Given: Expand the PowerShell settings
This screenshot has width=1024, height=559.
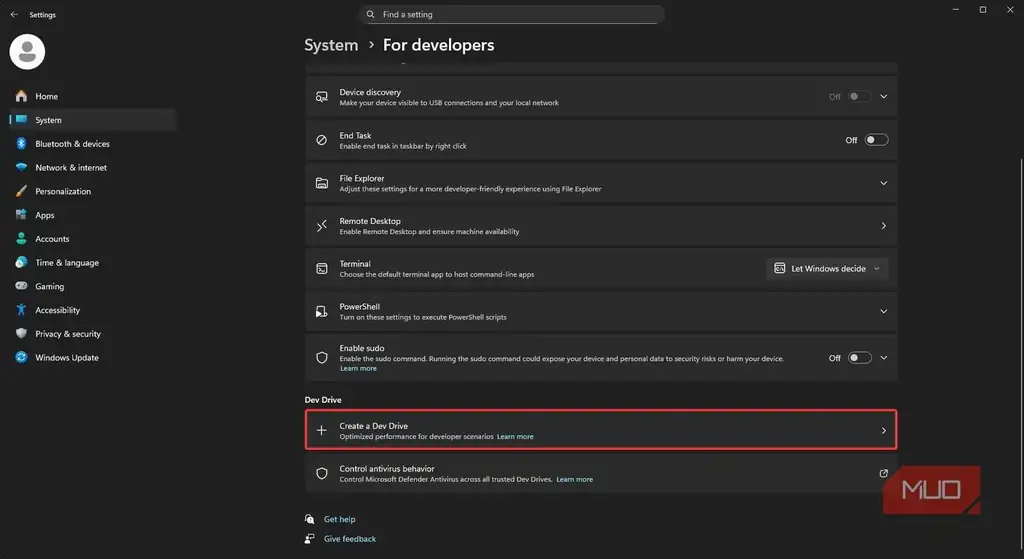Looking at the screenshot, I should click(x=884, y=311).
